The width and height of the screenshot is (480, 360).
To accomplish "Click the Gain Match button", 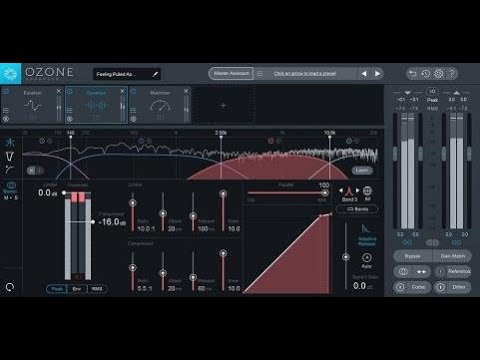I will click(x=452, y=256).
